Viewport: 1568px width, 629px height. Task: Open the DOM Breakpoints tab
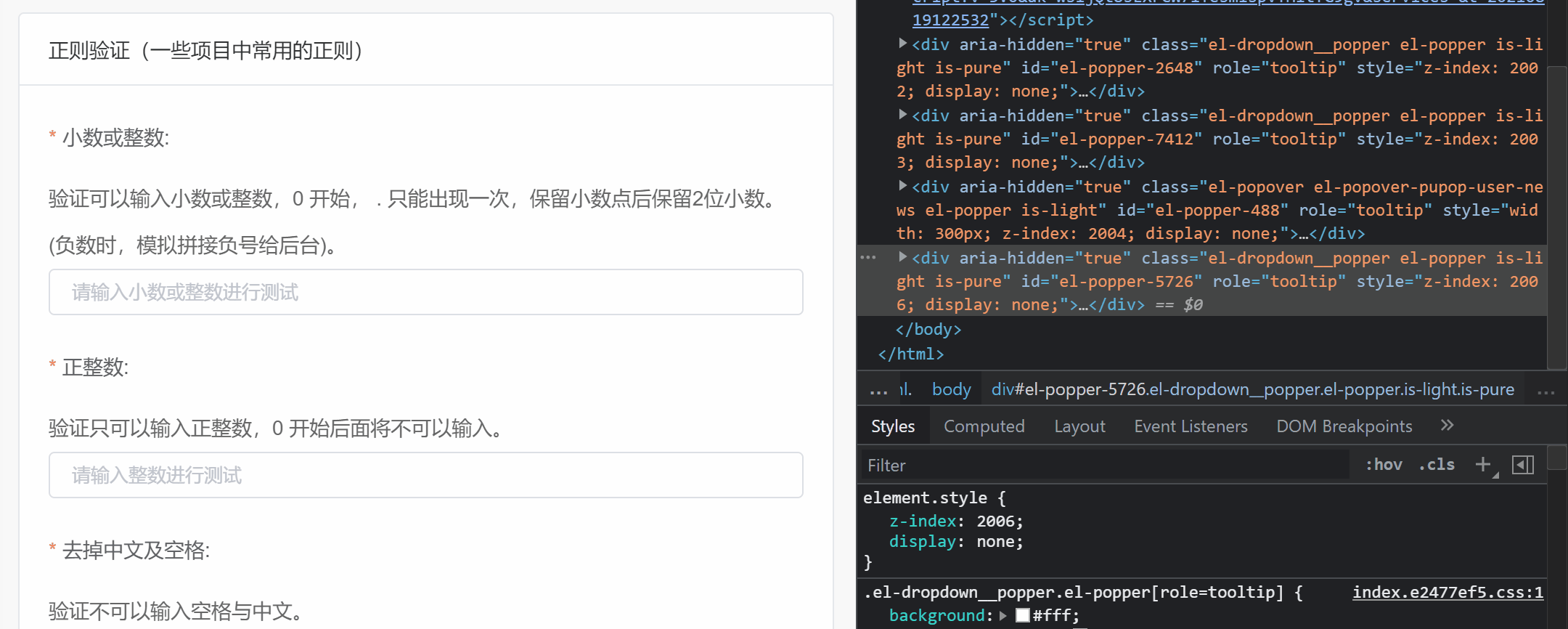pyautogui.click(x=1344, y=426)
